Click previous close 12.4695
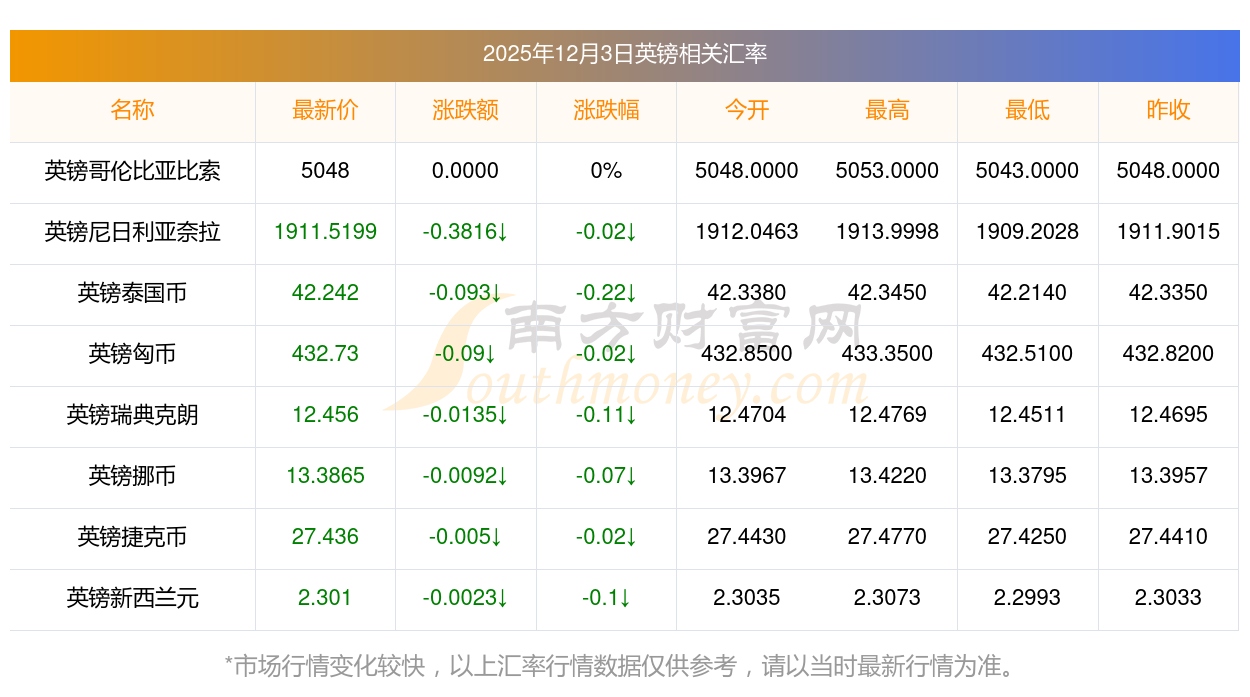Image resolution: width=1250 pixels, height=697 pixels. point(1168,415)
